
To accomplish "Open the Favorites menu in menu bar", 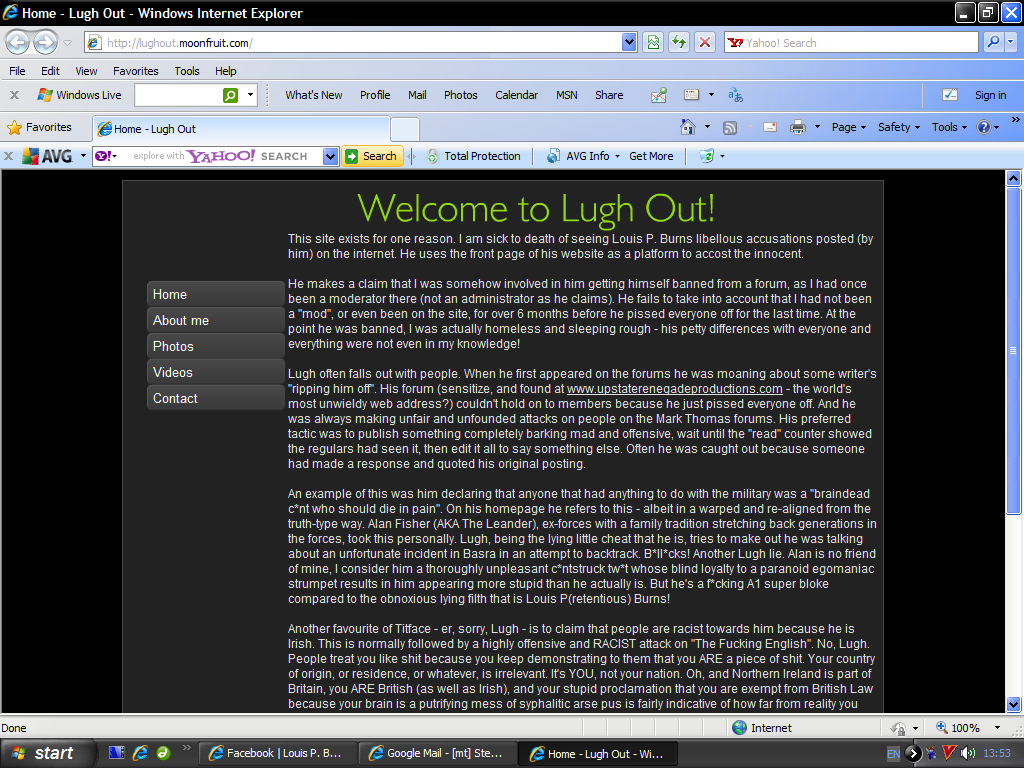I will click(135, 71).
